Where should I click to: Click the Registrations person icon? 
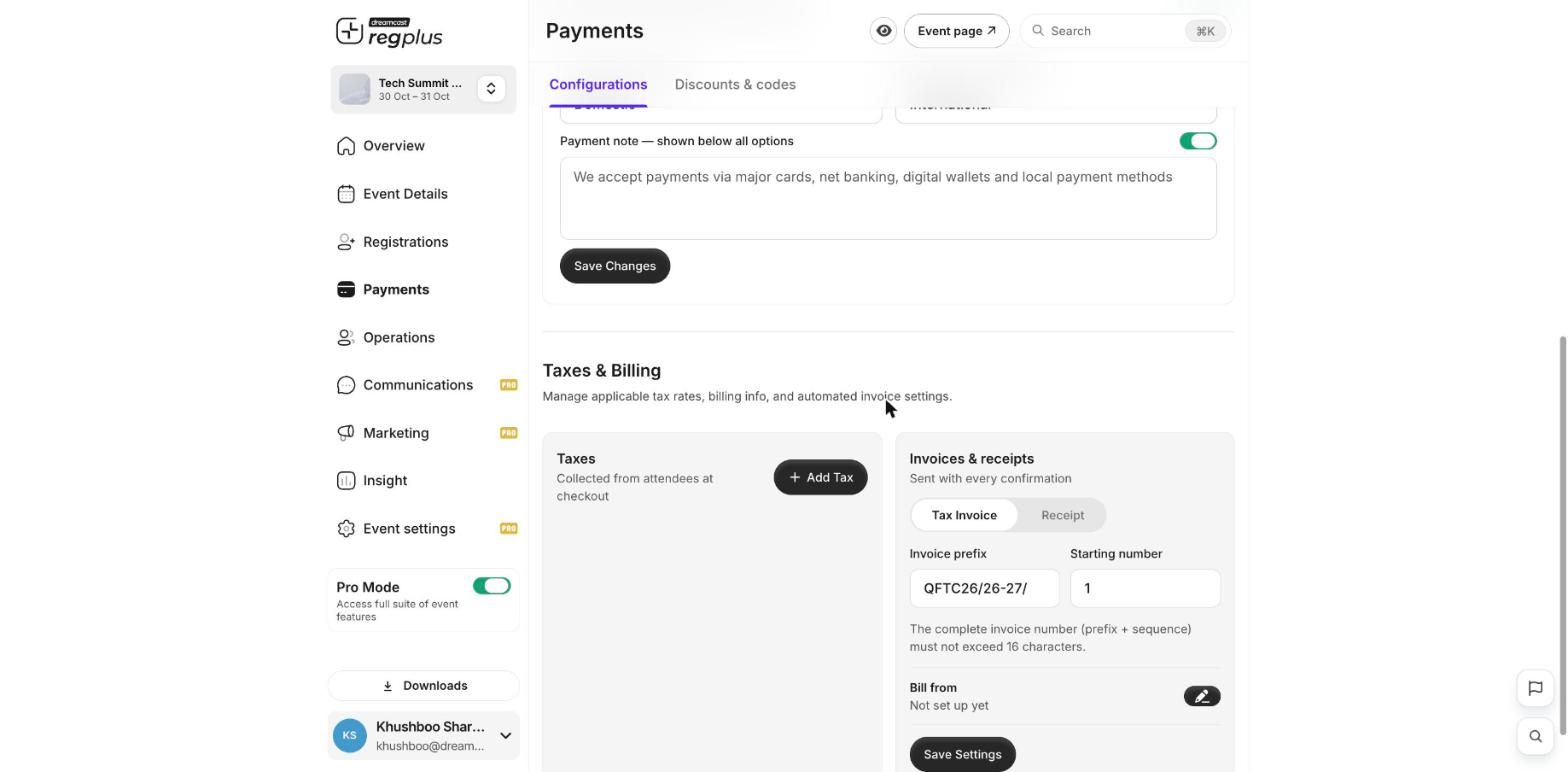click(346, 242)
